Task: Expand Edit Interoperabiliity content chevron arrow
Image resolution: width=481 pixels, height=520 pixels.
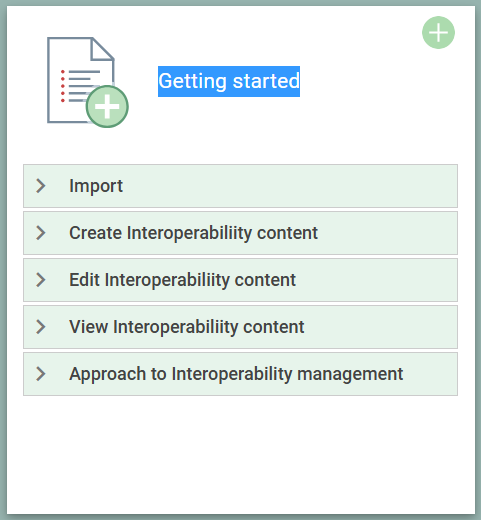Action: (x=41, y=280)
